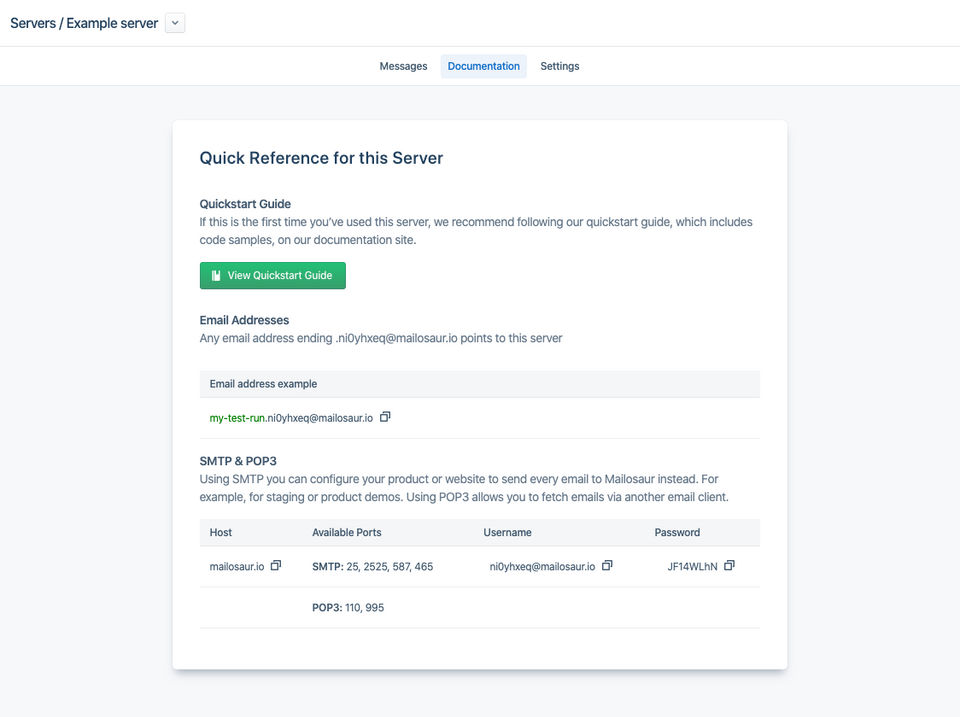This screenshot has height=717, width=960.
Task: Click the mailosaur.io host text
Action: 237,566
